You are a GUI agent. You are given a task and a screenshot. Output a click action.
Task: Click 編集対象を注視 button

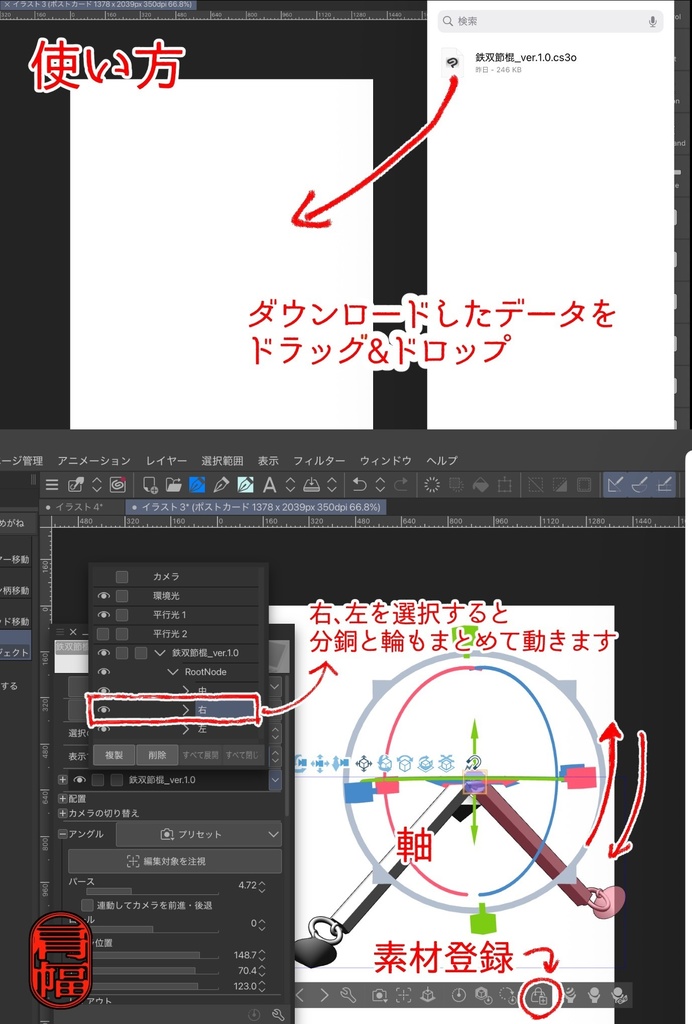click(175, 861)
